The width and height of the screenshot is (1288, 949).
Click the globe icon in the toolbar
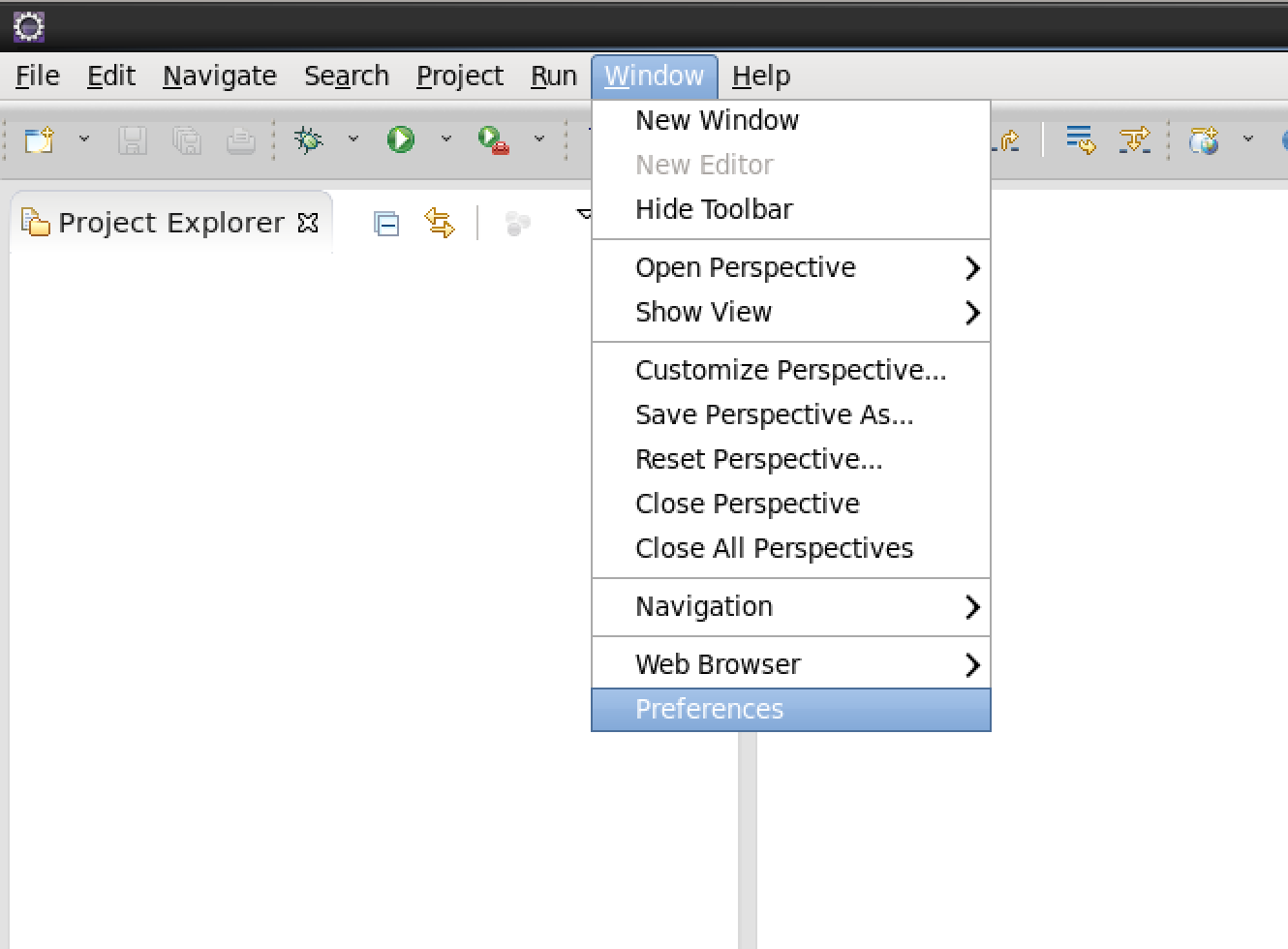point(1204,141)
